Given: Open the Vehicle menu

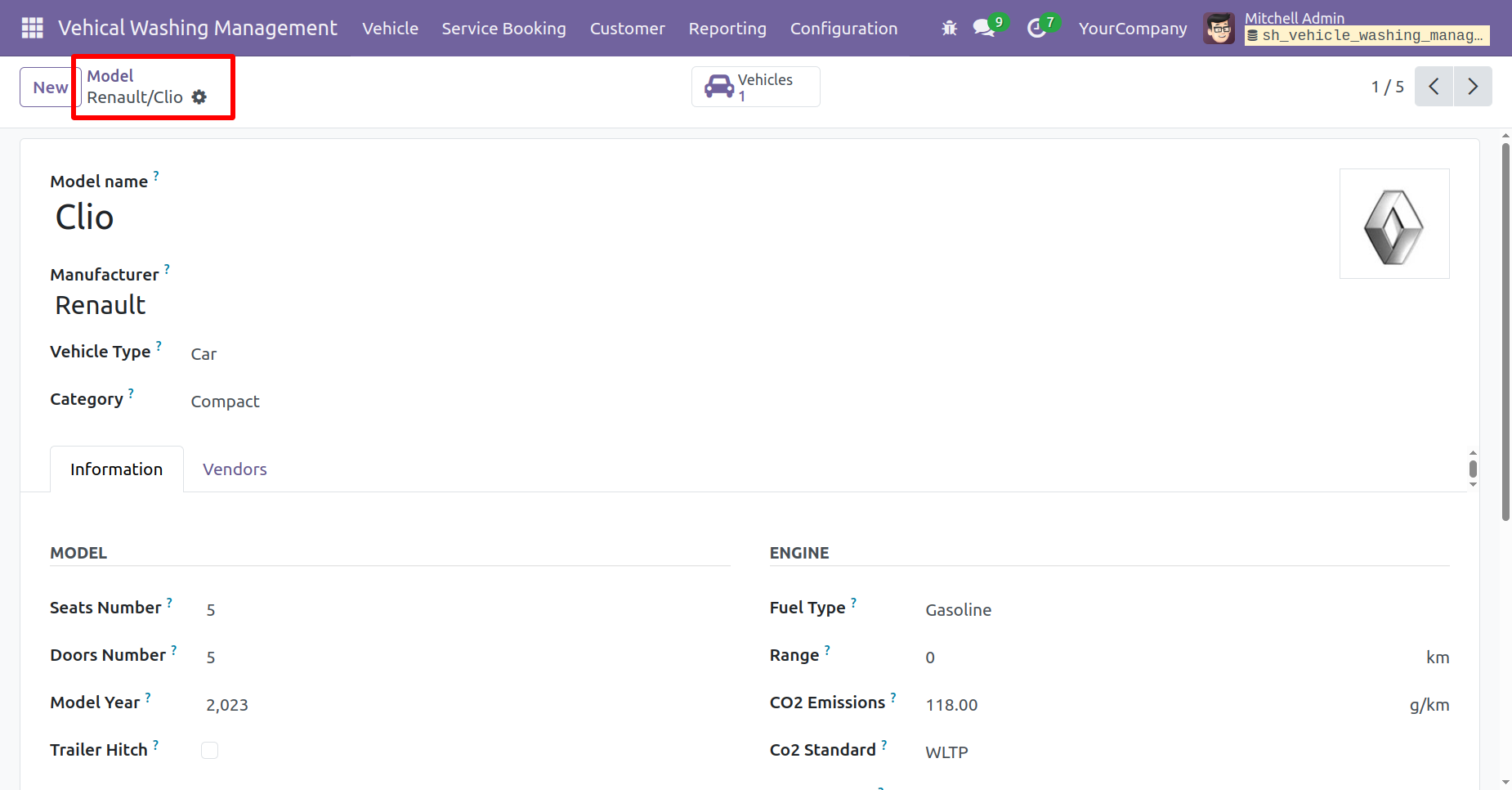Looking at the screenshot, I should pyautogui.click(x=390, y=29).
